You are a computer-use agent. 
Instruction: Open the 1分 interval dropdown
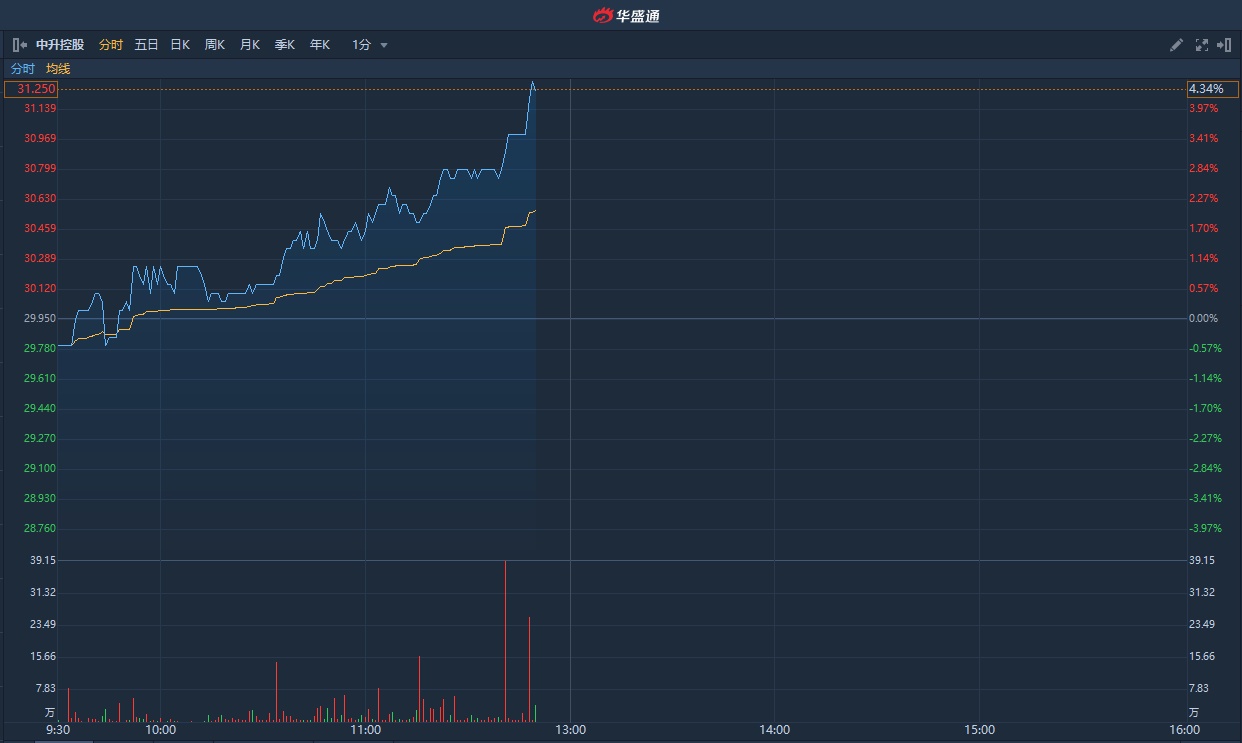click(361, 45)
